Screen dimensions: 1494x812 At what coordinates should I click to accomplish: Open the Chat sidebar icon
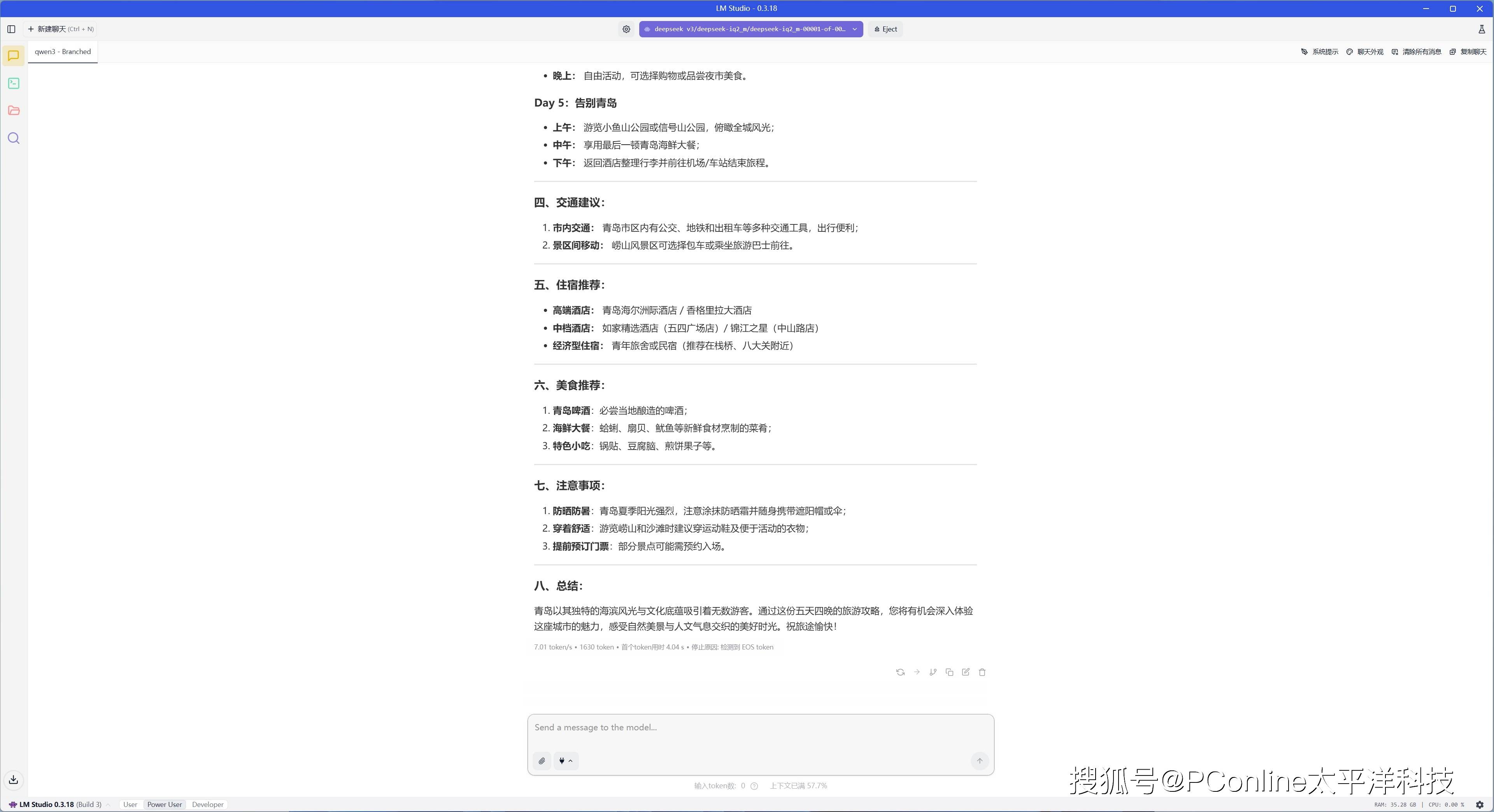point(13,56)
